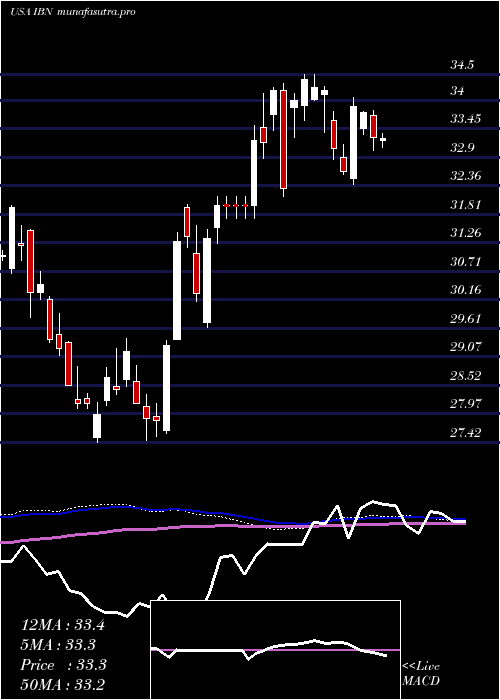This screenshot has width=500, height=700.
Task: Click the 31.26 price axis label
Action: point(465,233)
